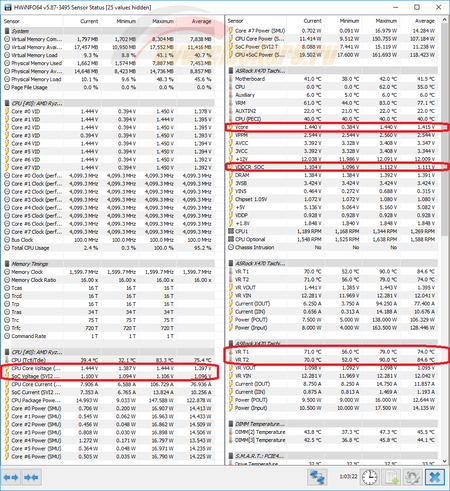Select the Chipset 1.05V row
Viewport: 450px width, 491px height.
click(333, 199)
